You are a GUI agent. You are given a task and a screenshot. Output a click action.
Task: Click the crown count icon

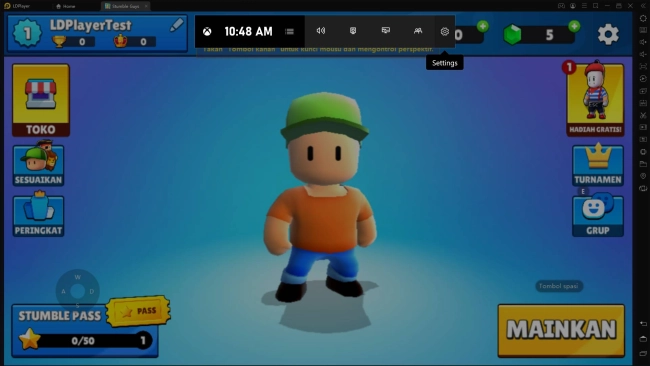(x=121, y=41)
